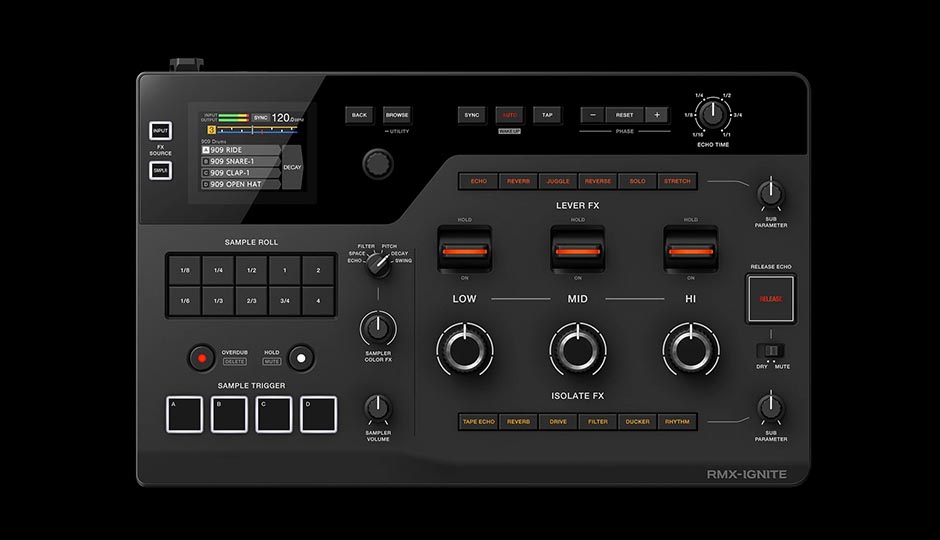The height and width of the screenshot is (540, 940).
Task: Select the DUCKER Isolate FX type
Action: (637, 422)
